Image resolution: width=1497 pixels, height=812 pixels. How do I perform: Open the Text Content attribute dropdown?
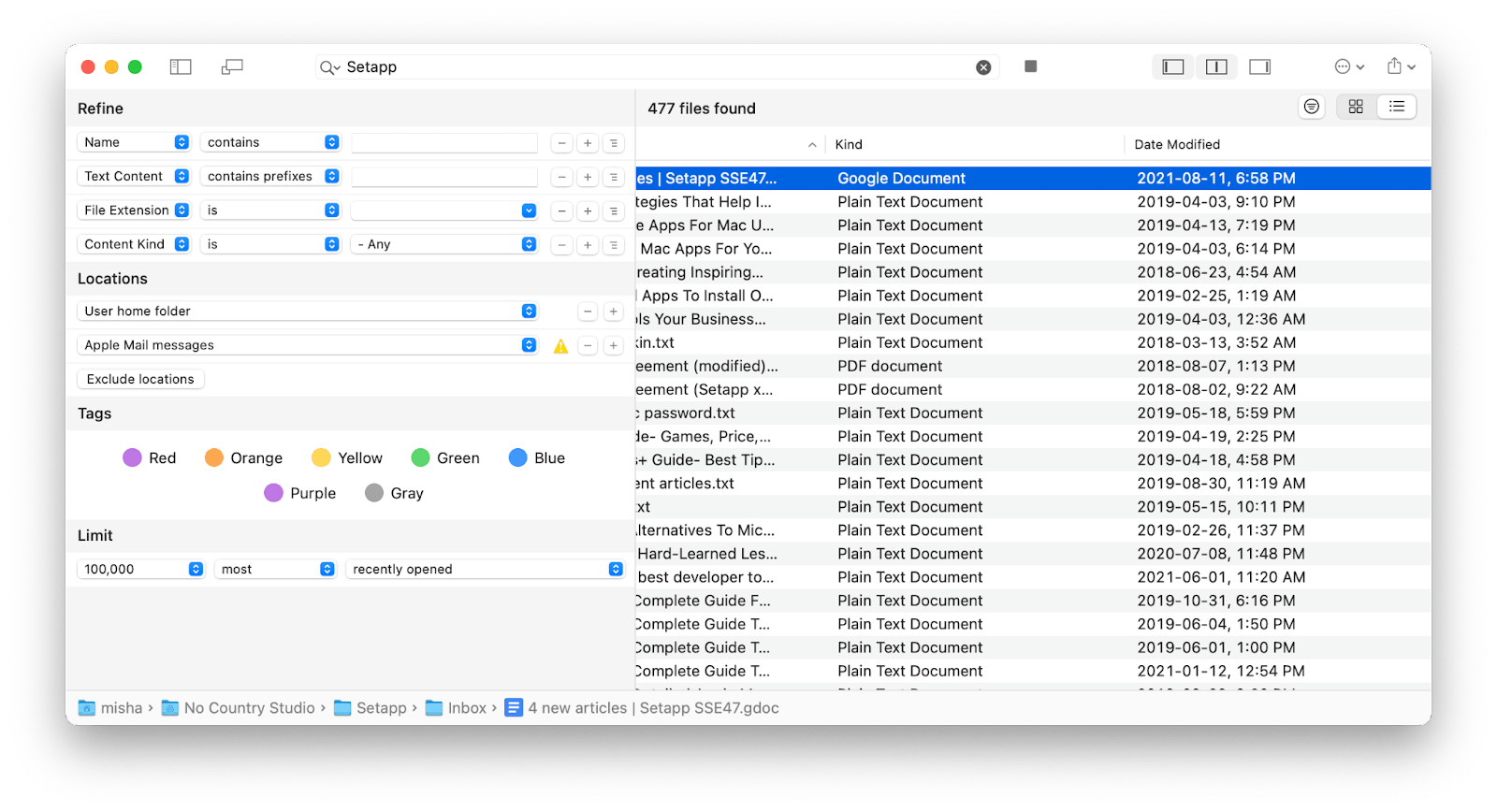134,176
